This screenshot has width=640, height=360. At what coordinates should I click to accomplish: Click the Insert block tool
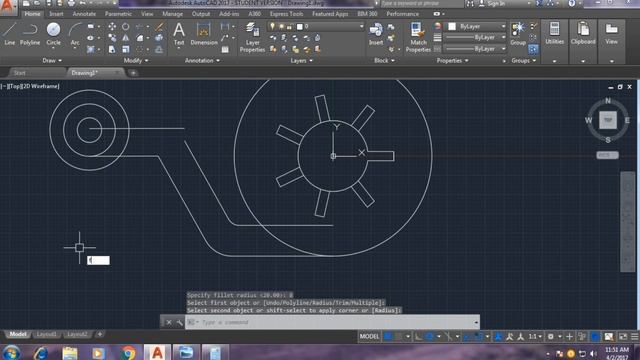coord(376,33)
